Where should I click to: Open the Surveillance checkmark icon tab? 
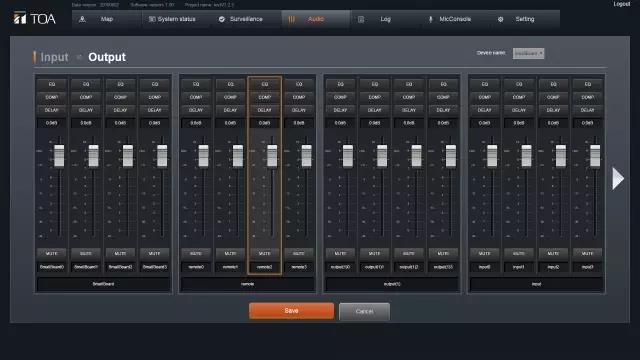pos(222,19)
